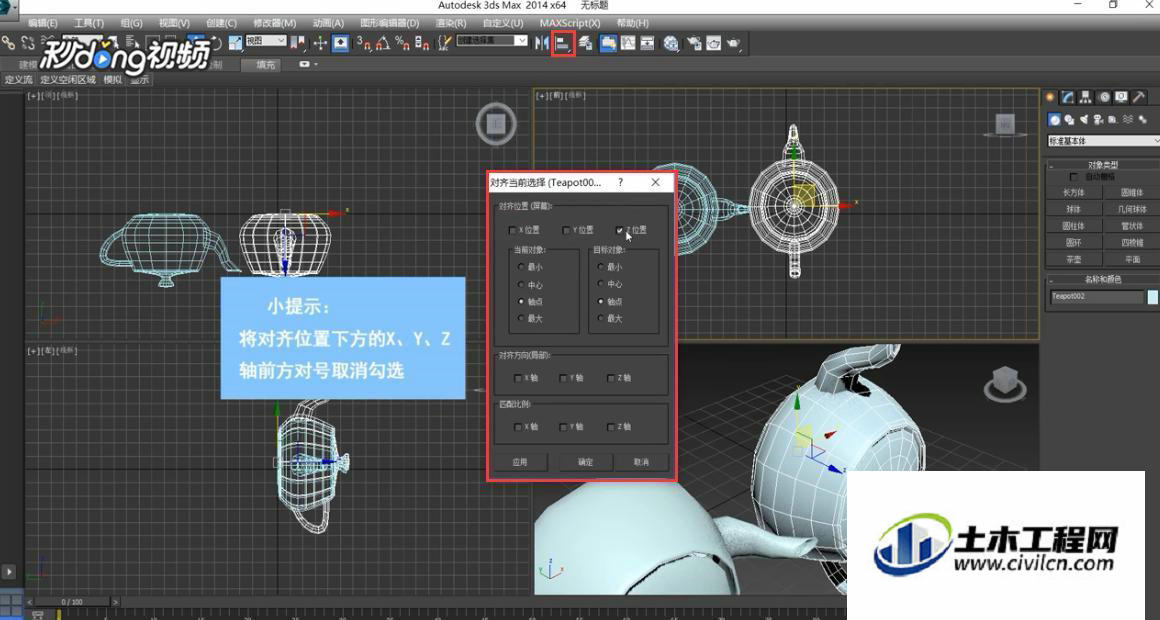
Task: Click the 定义空闲区域 ribbon tab
Action: [67, 79]
